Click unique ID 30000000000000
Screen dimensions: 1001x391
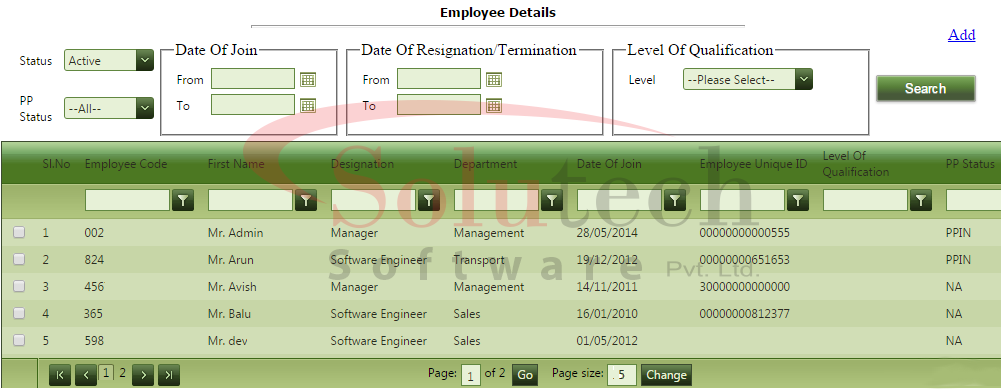tap(744, 287)
